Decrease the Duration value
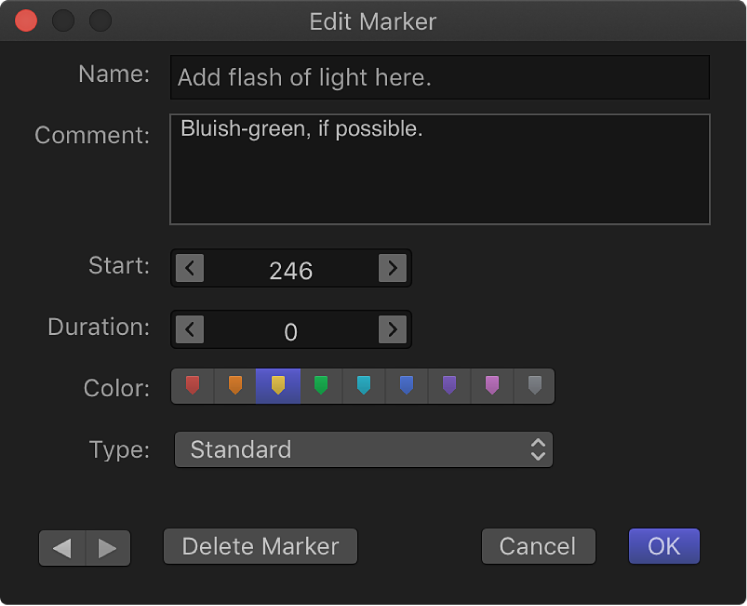Viewport: 747px width, 606px height. [190, 329]
